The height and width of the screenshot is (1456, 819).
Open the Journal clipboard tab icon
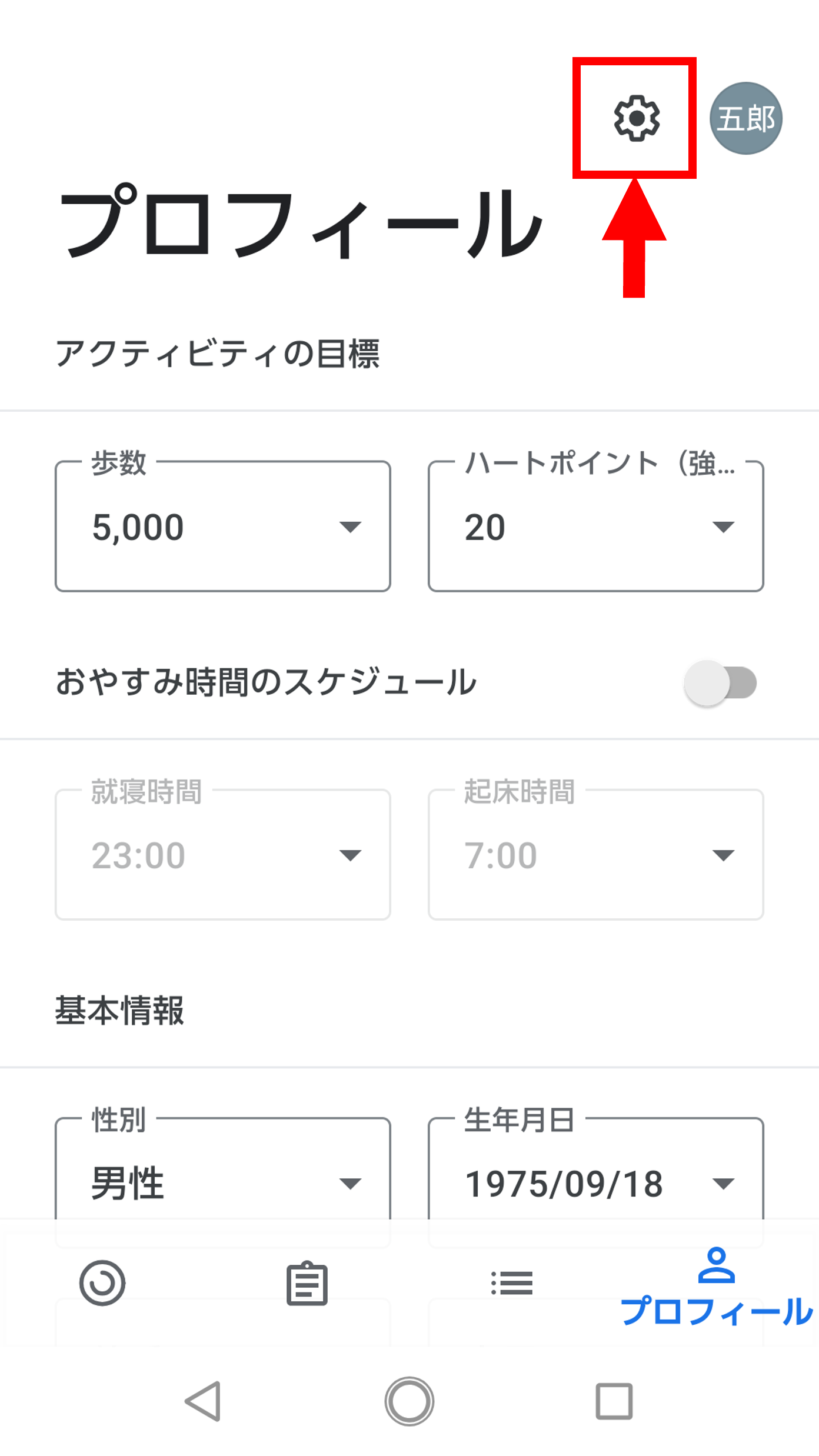click(307, 1283)
